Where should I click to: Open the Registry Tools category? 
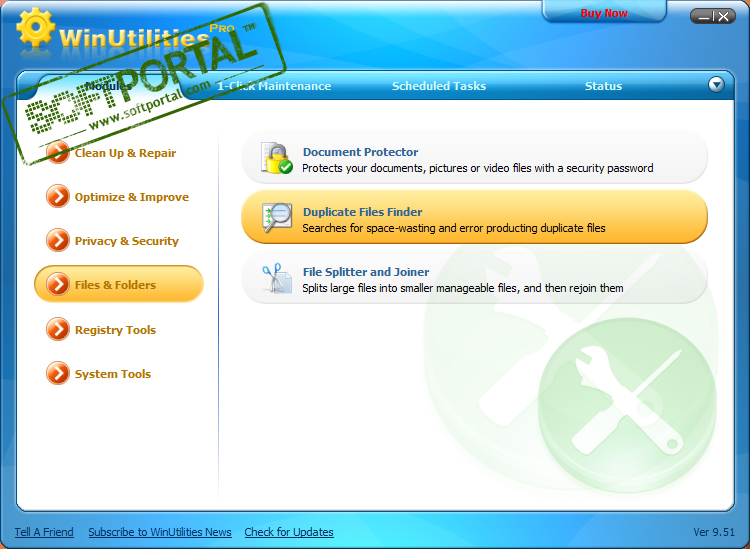click(115, 330)
